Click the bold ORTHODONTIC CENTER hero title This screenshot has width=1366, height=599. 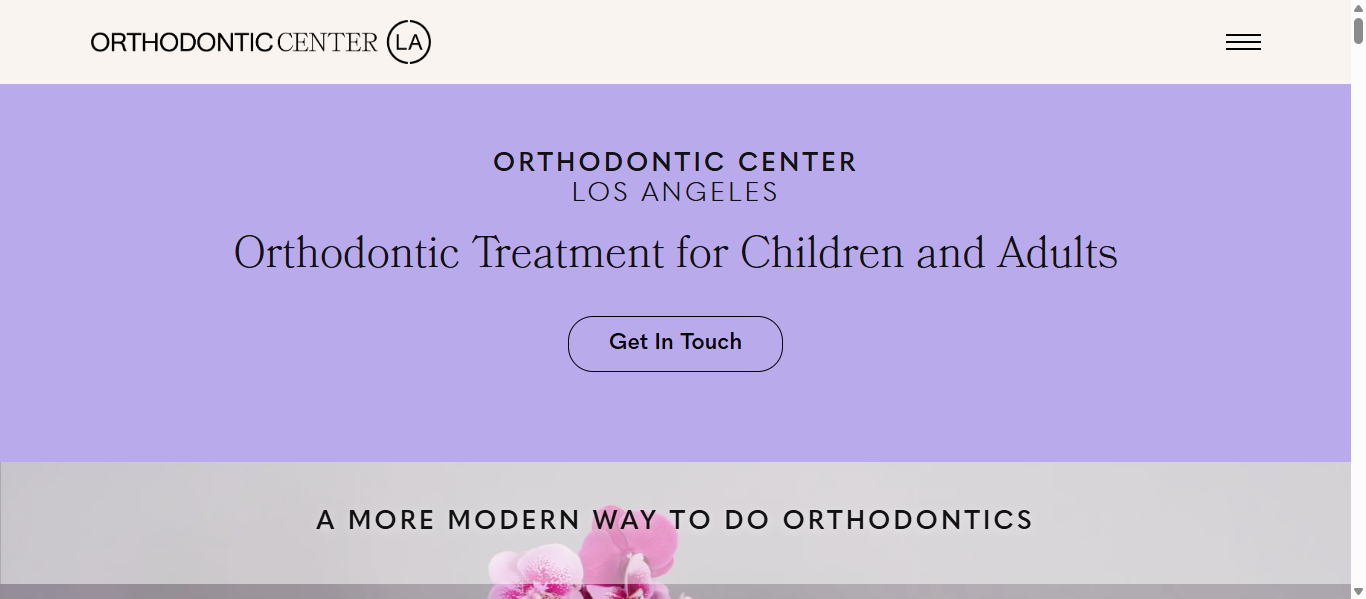coord(675,162)
